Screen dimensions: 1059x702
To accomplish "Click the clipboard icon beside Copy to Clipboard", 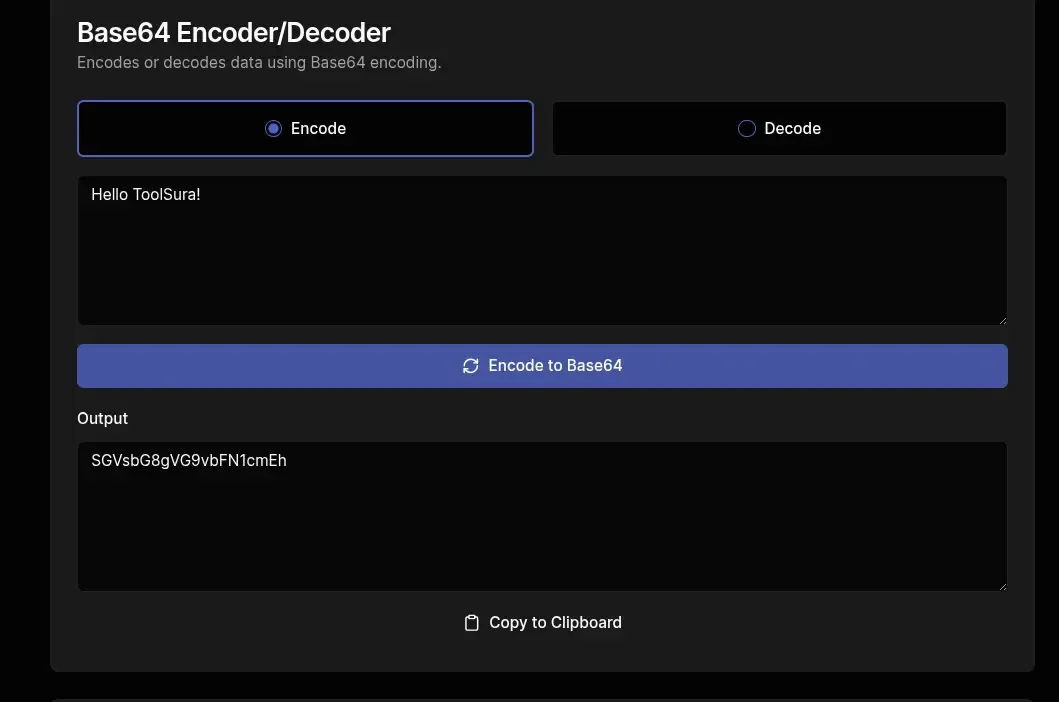I will pos(471,622).
